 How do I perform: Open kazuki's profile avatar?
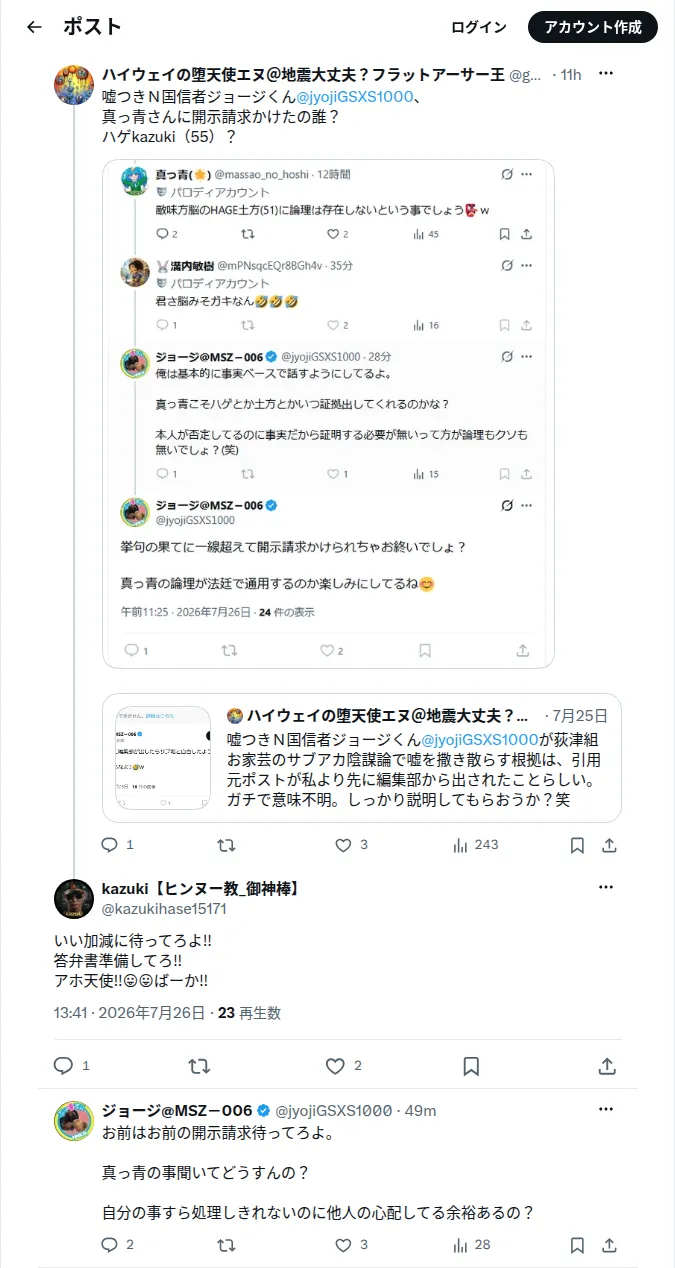coord(73,899)
